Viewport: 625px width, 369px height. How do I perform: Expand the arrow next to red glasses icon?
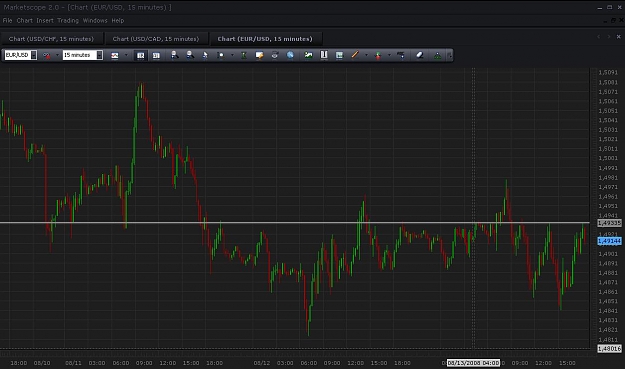(x=57, y=55)
